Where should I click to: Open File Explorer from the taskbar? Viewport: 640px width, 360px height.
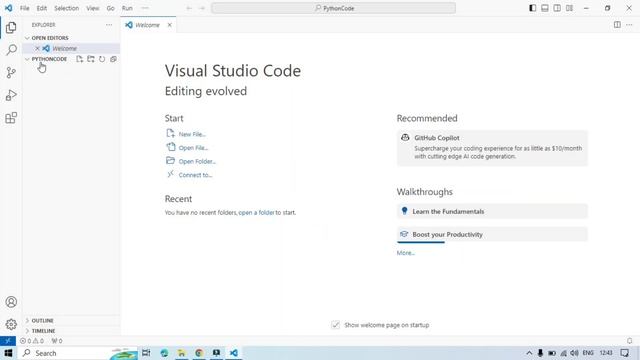click(x=182, y=353)
